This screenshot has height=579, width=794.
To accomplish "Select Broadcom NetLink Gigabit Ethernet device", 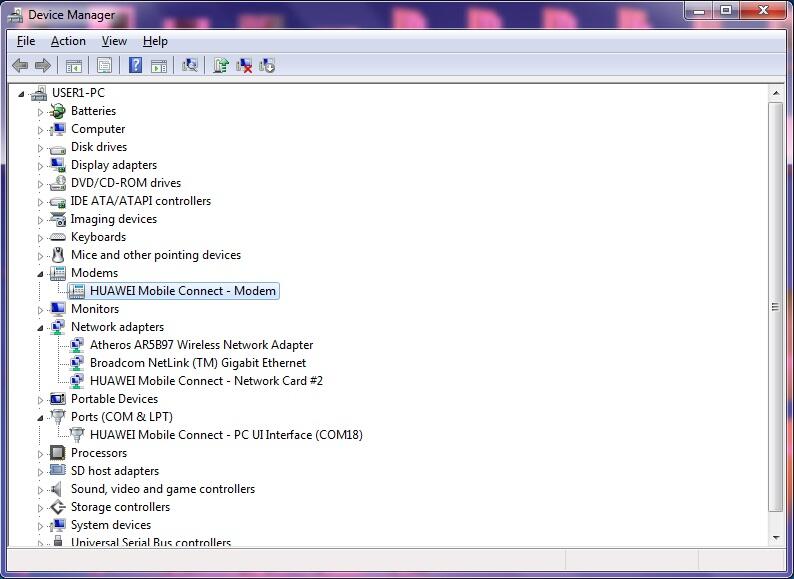I will [198, 363].
